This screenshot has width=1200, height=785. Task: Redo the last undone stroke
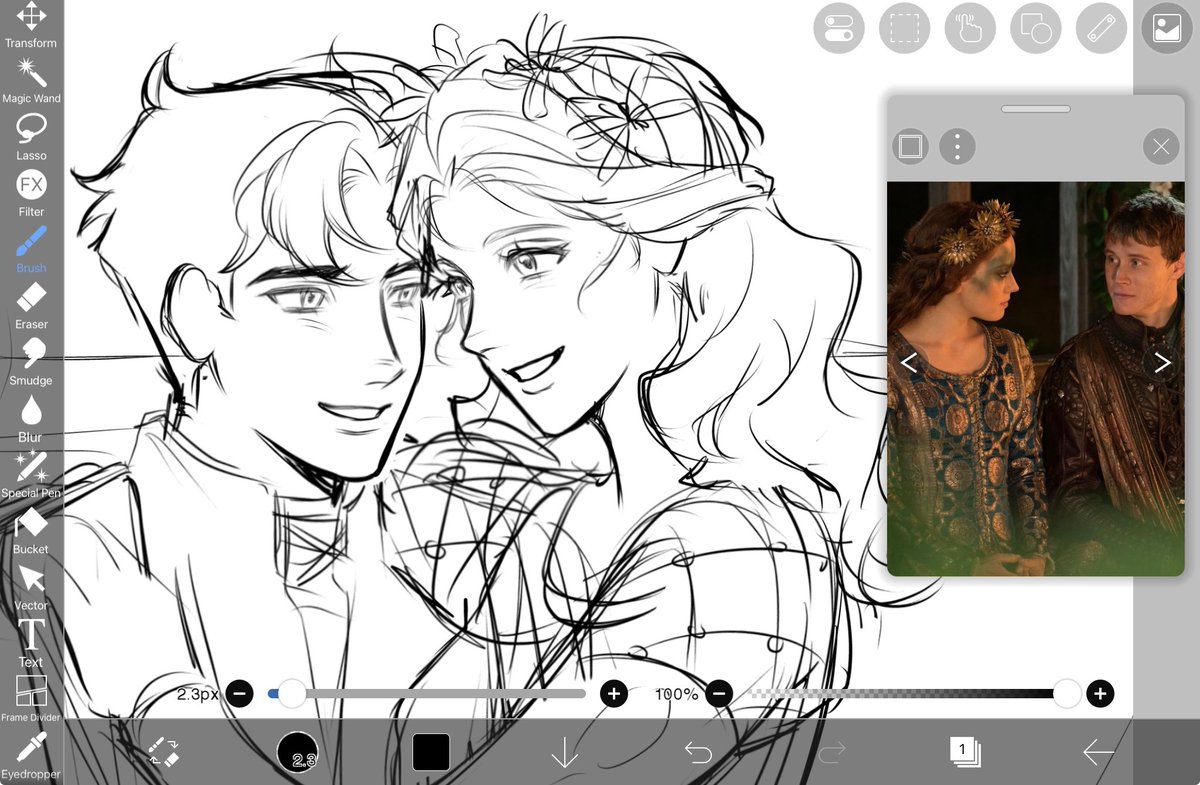pyautogui.click(x=832, y=752)
